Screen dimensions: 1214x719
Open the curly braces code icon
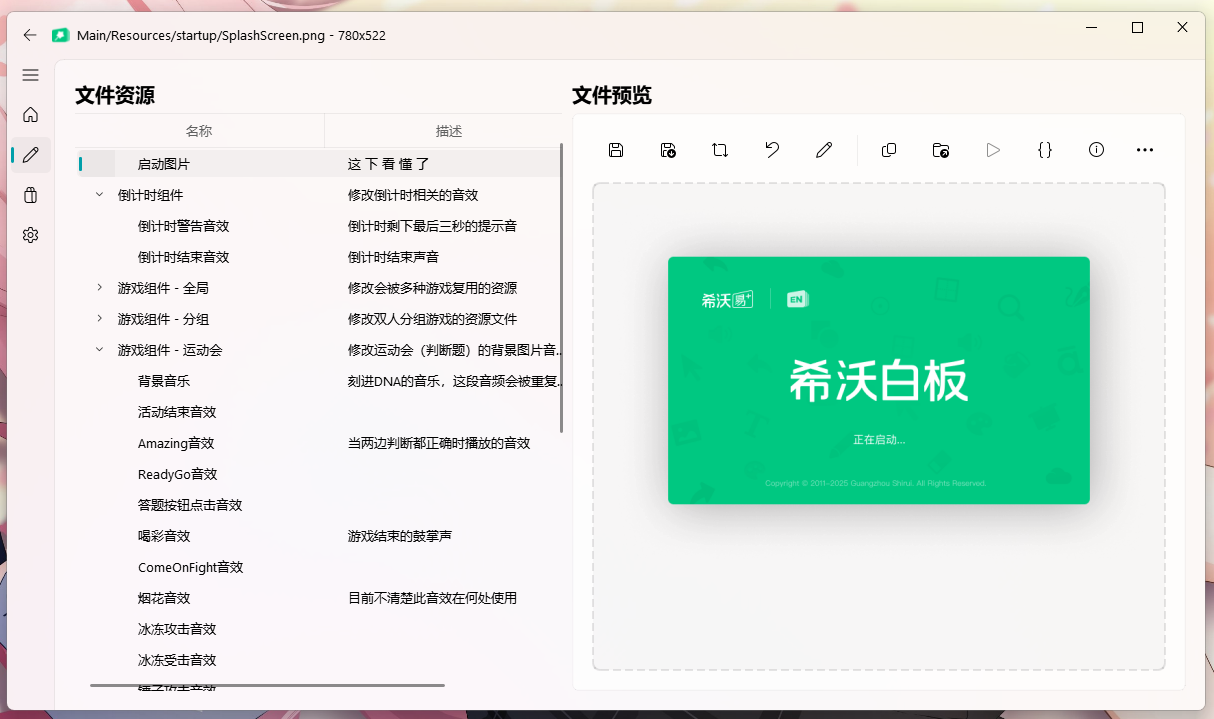tap(1045, 150)
